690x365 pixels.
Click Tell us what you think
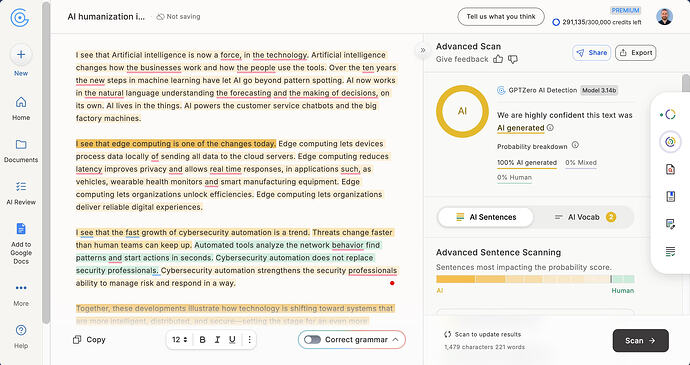point(501,17)
